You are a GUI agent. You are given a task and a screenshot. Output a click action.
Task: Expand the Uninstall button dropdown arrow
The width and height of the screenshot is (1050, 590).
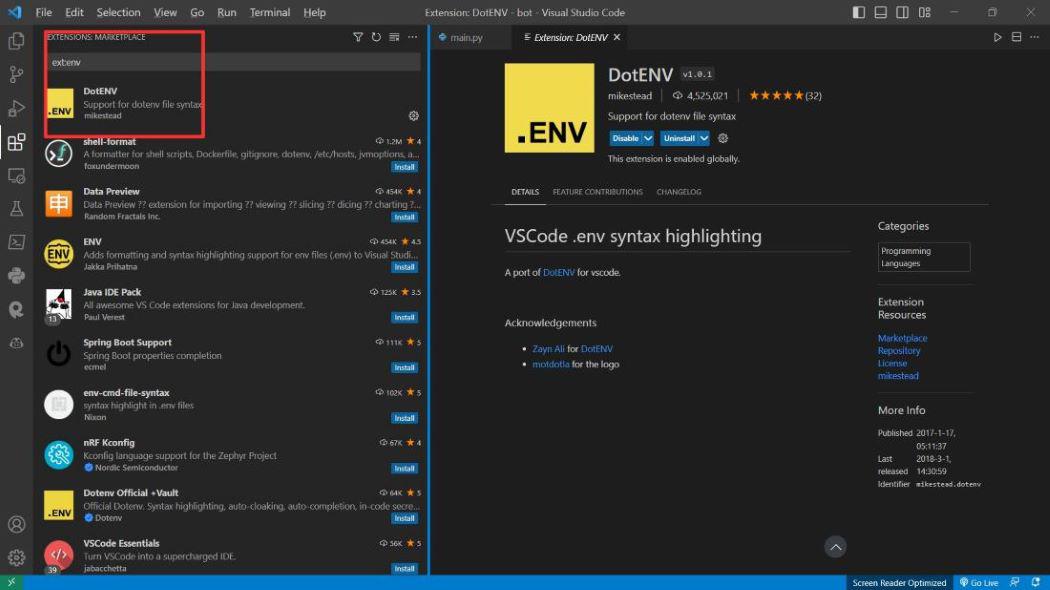pos(704,138)
